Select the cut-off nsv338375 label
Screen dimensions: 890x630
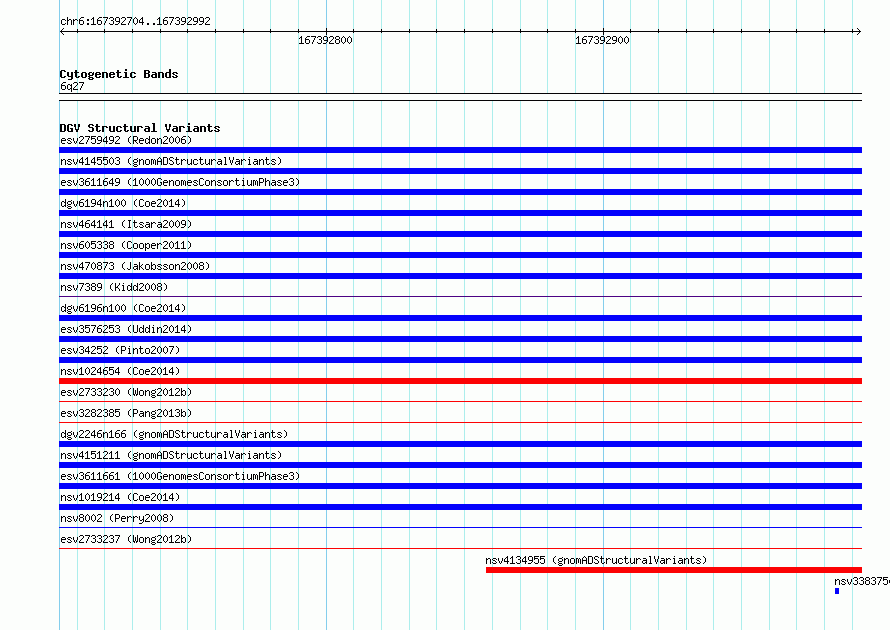[x=862, y=581]
